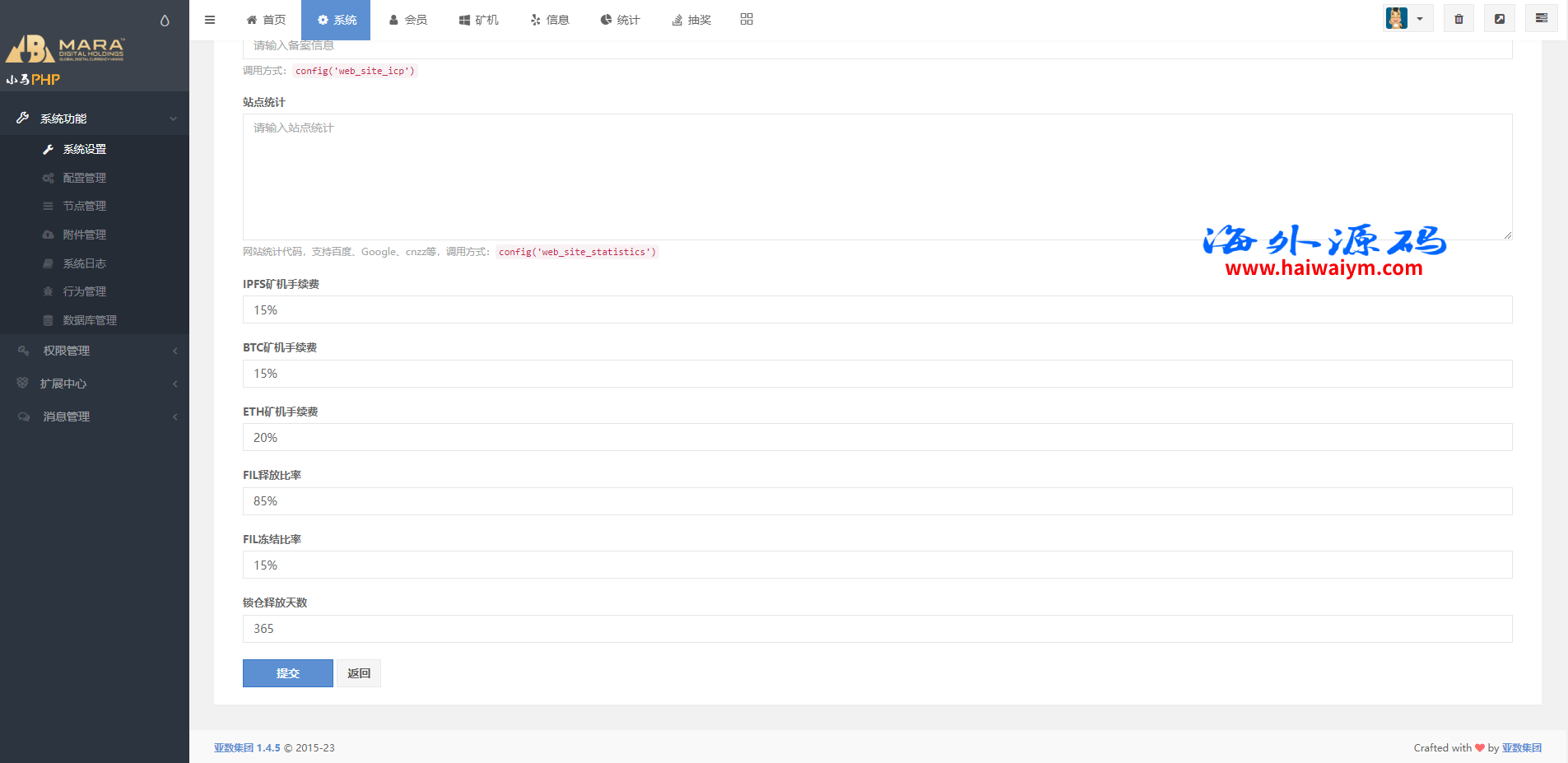Collapse the 系统功能 sidebar section
The image size is (1568, 763).
pos(95,119)
